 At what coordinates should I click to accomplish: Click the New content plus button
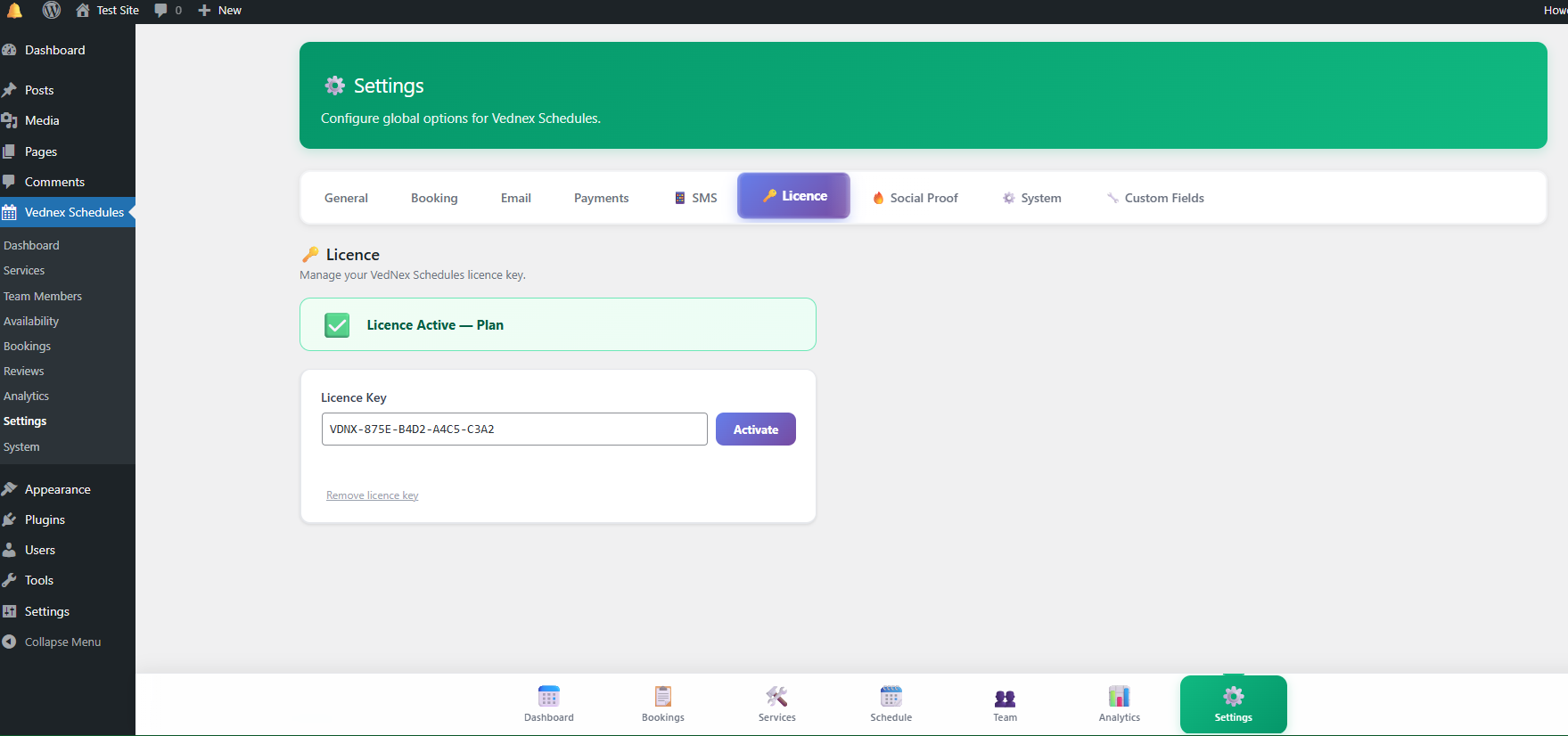204,11
